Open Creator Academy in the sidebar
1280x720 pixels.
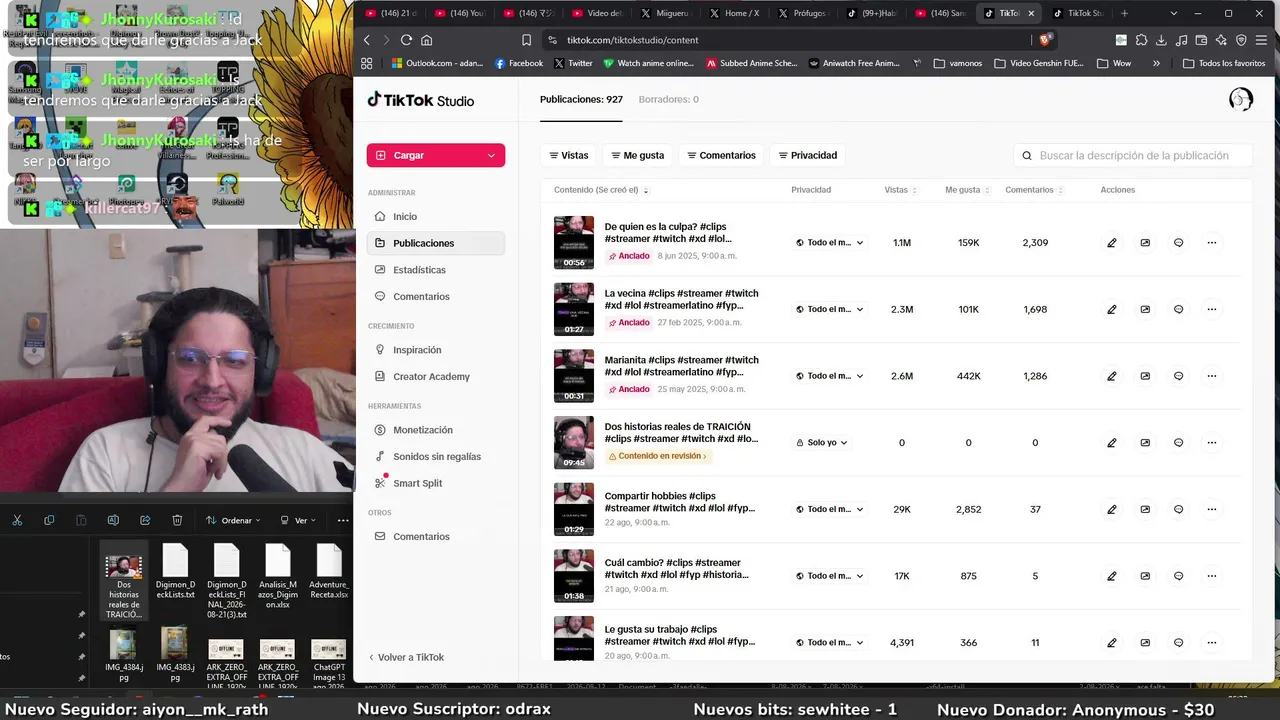point(436,376)
